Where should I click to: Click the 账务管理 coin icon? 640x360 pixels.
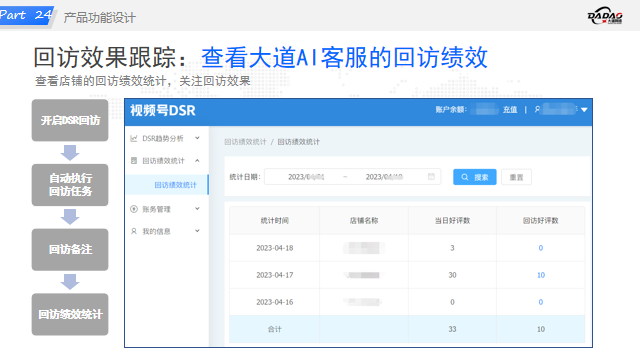tap(133, 209)
